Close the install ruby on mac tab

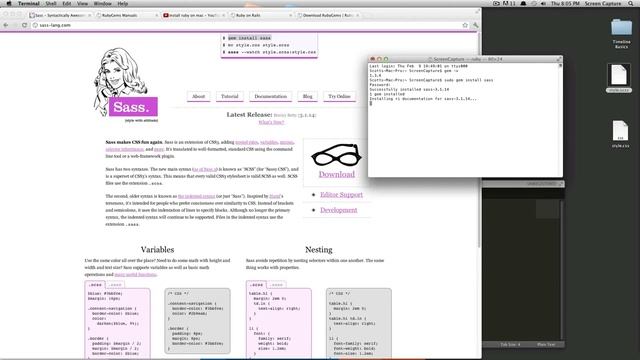pos(223,16)
